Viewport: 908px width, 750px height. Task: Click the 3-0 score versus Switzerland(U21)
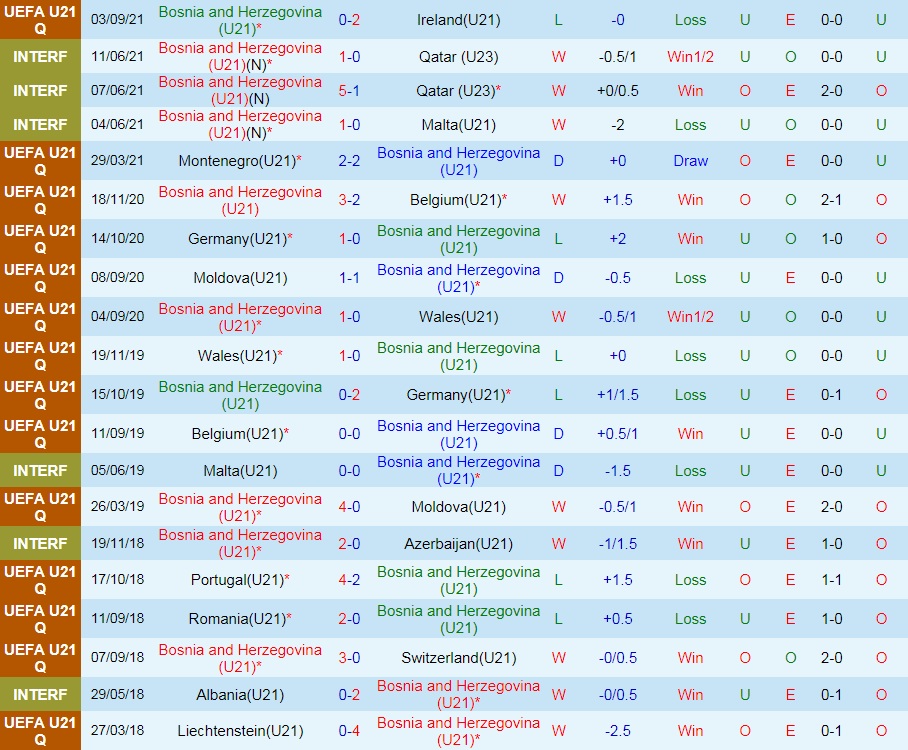tap(349, 658)
